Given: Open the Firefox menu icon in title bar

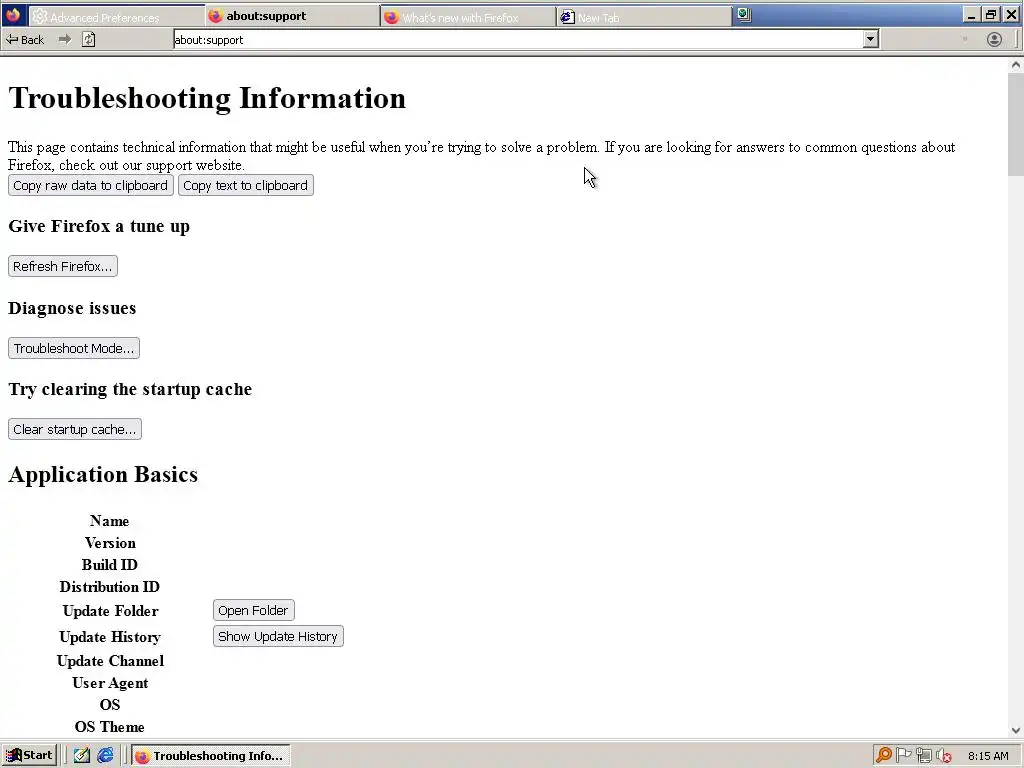Looking at the screenshot, I should 13,15.
